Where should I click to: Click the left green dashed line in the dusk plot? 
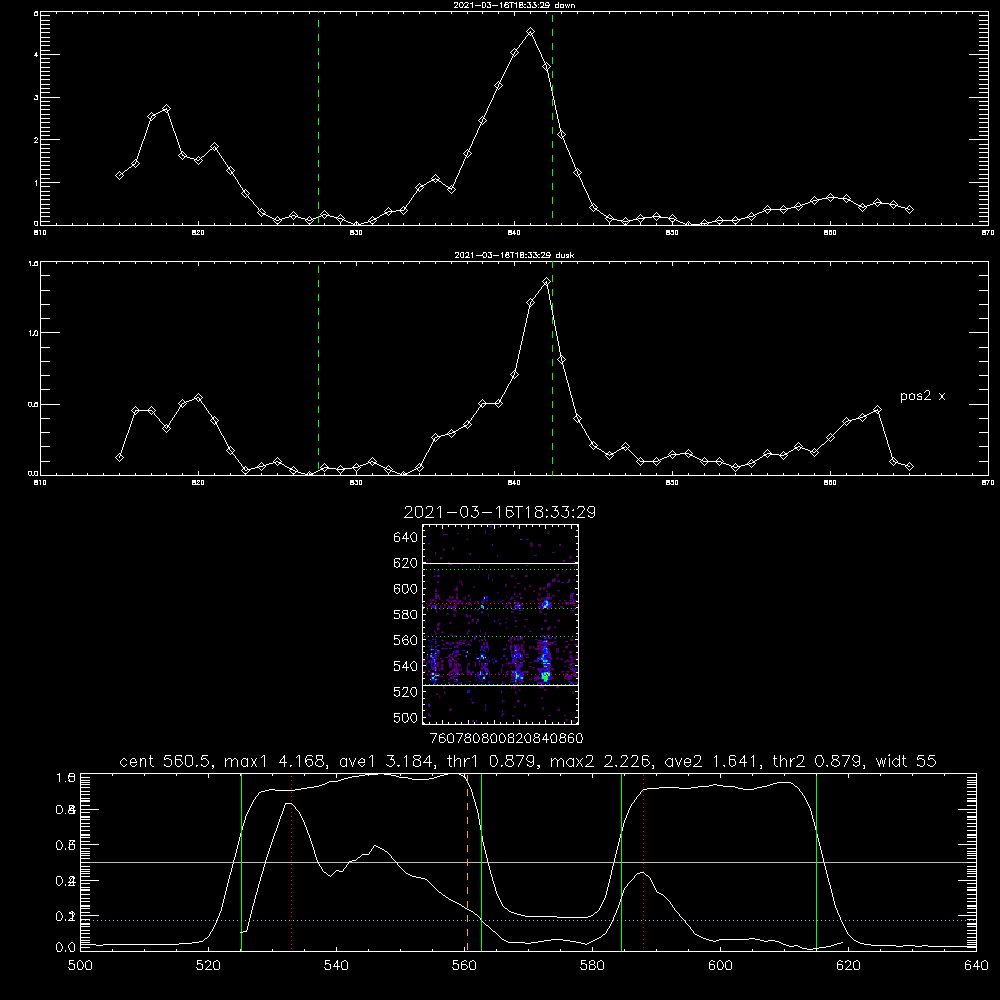tap(318, 368)
